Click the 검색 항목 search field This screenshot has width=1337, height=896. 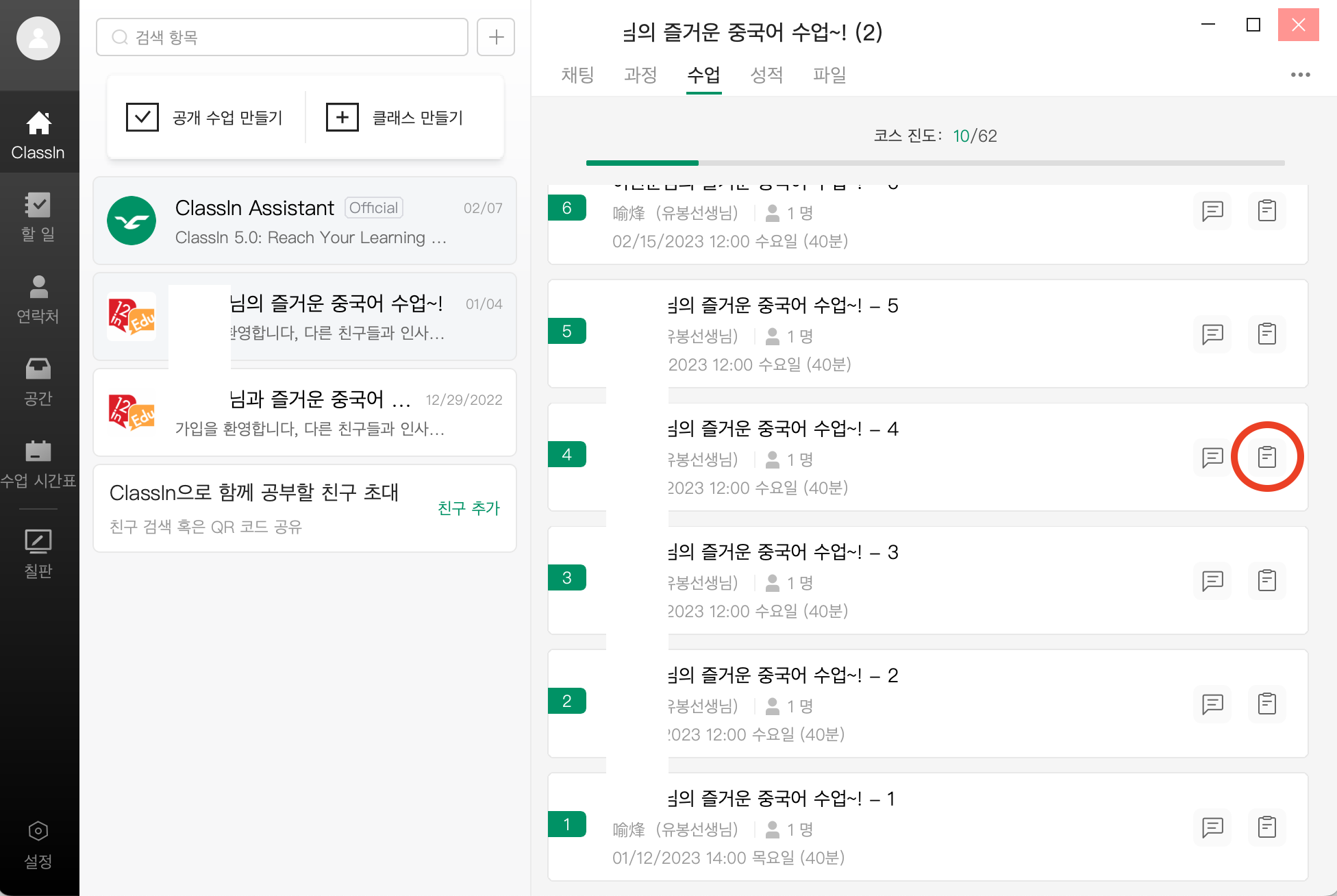(282, 37)
